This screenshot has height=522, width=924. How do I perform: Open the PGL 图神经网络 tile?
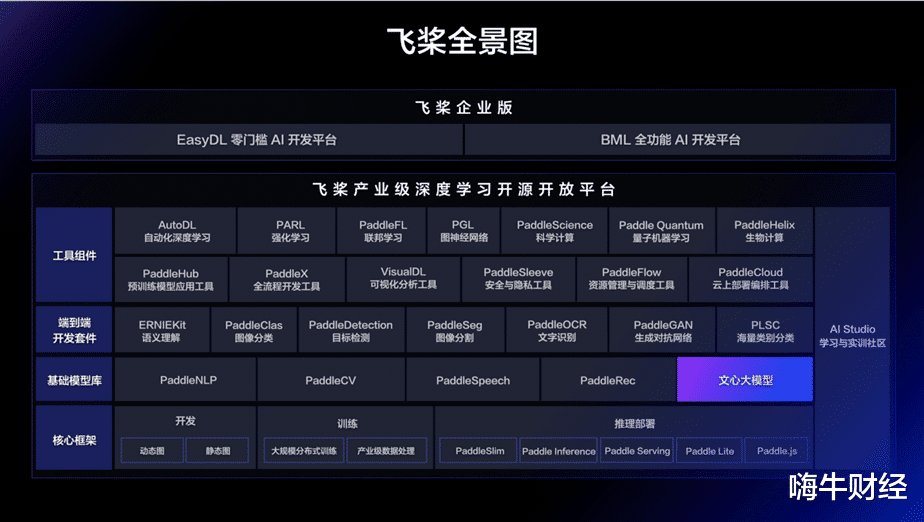pyautogui.click(x=464, y=231)
